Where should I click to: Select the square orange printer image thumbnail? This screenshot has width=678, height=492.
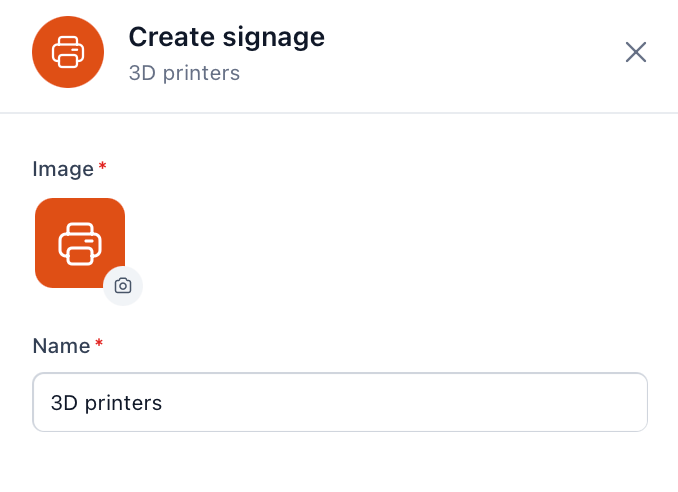[x=80, y=243]
